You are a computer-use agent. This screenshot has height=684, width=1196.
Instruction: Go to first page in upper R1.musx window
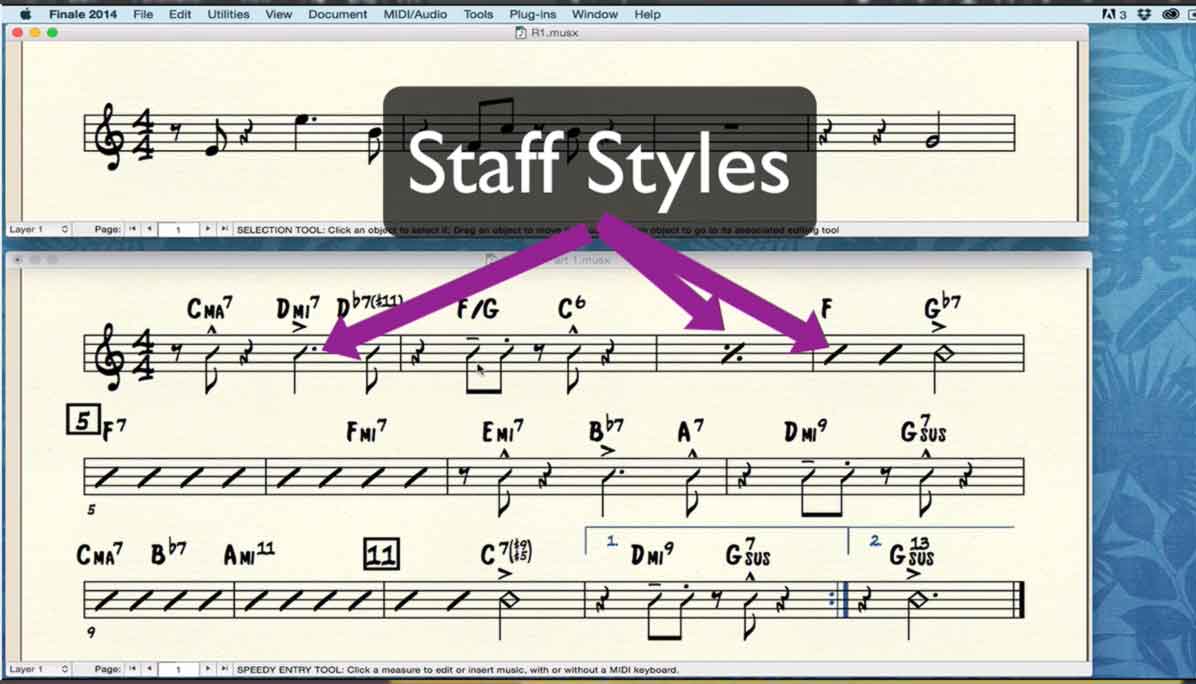pos(133,230)
